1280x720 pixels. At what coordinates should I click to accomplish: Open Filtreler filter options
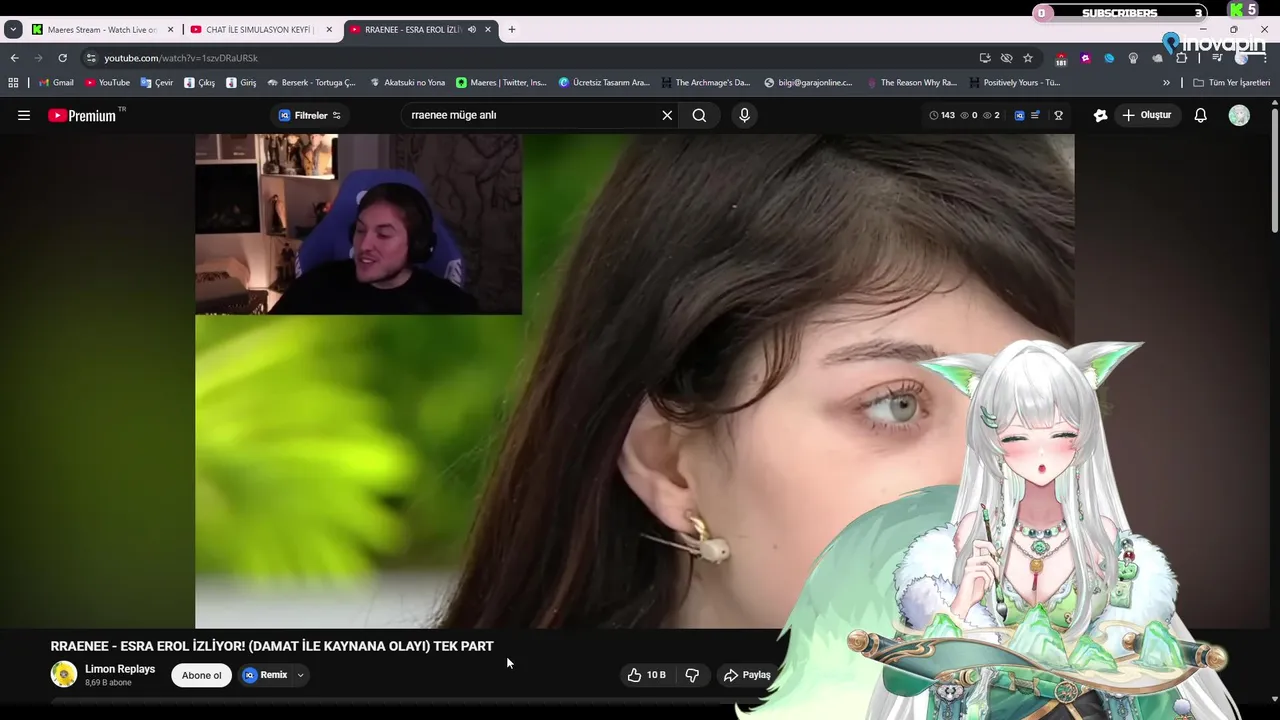click(x=310, y=115)
